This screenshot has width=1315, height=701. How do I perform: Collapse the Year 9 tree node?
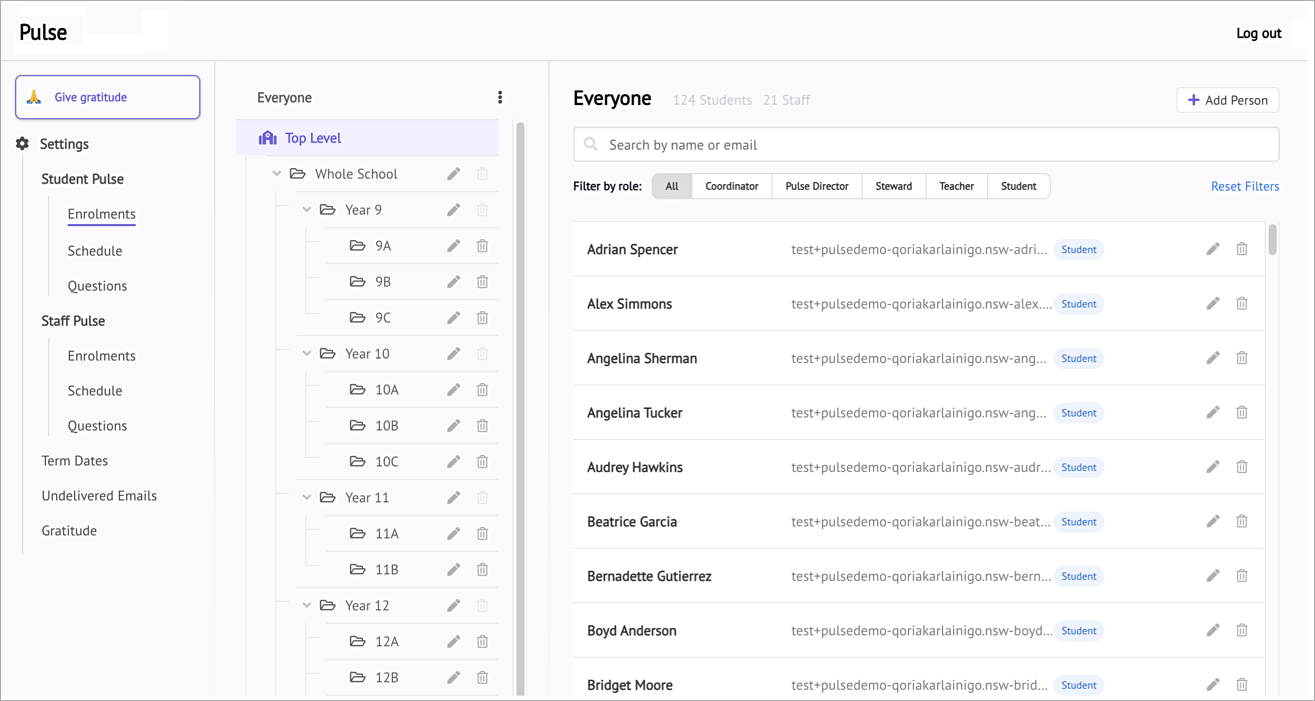(307, 210)
